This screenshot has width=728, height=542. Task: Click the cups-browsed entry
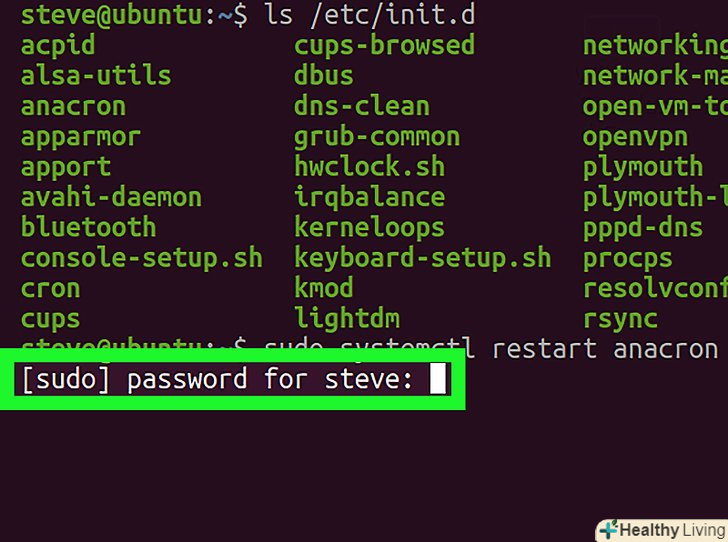(x=384, y=46)
